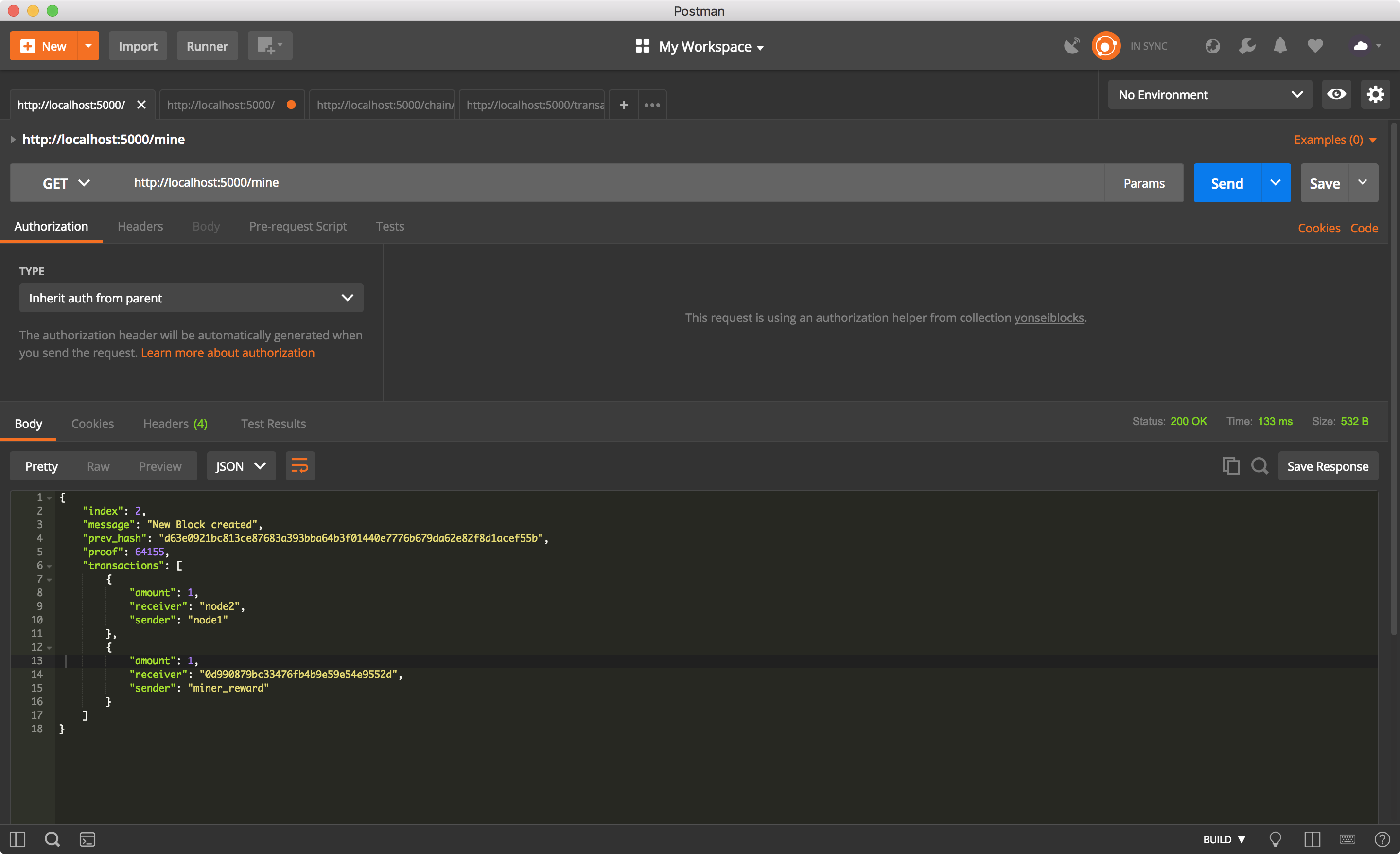
Task: Open Find magnifier in status bar
Action: (52, 839)
